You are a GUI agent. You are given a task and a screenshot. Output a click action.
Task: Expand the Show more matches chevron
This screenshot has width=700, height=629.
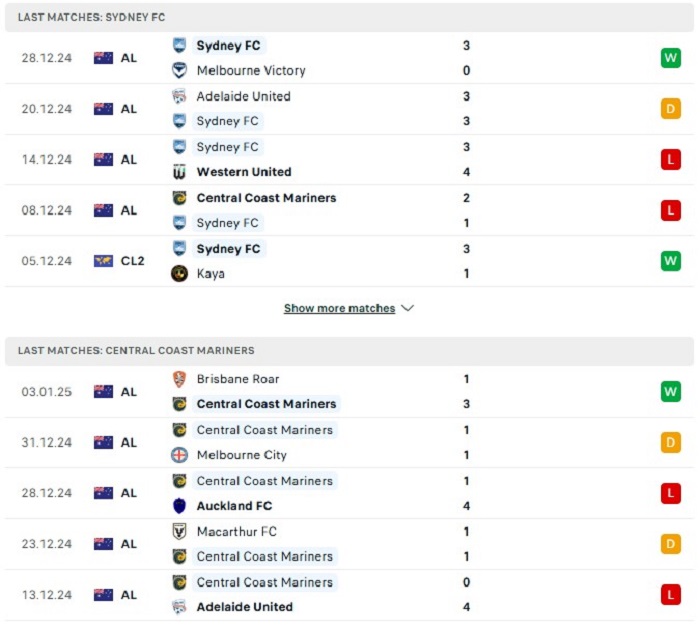(x=407, y=308)
